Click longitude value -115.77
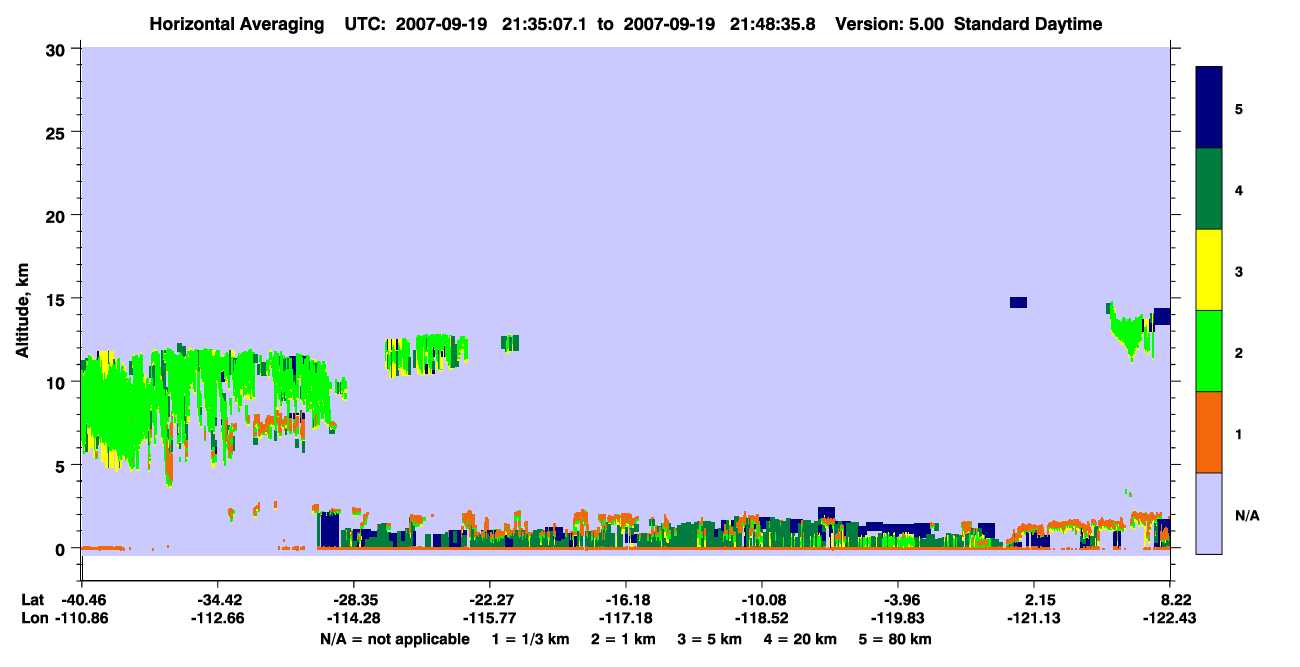The height and width of the screenshot is (667, 1300). (x=489, y=618)
